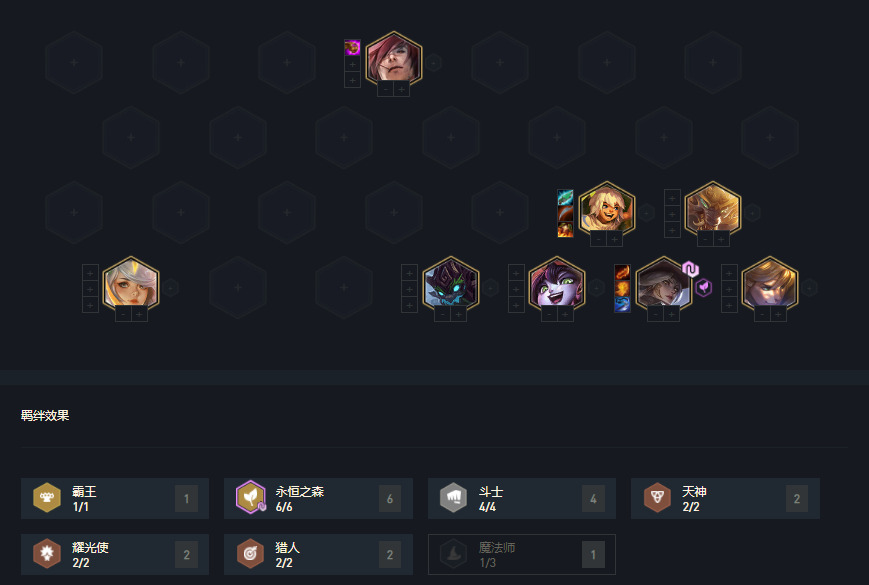Click the blue item equipped on Ashe

tap(622, 304)
